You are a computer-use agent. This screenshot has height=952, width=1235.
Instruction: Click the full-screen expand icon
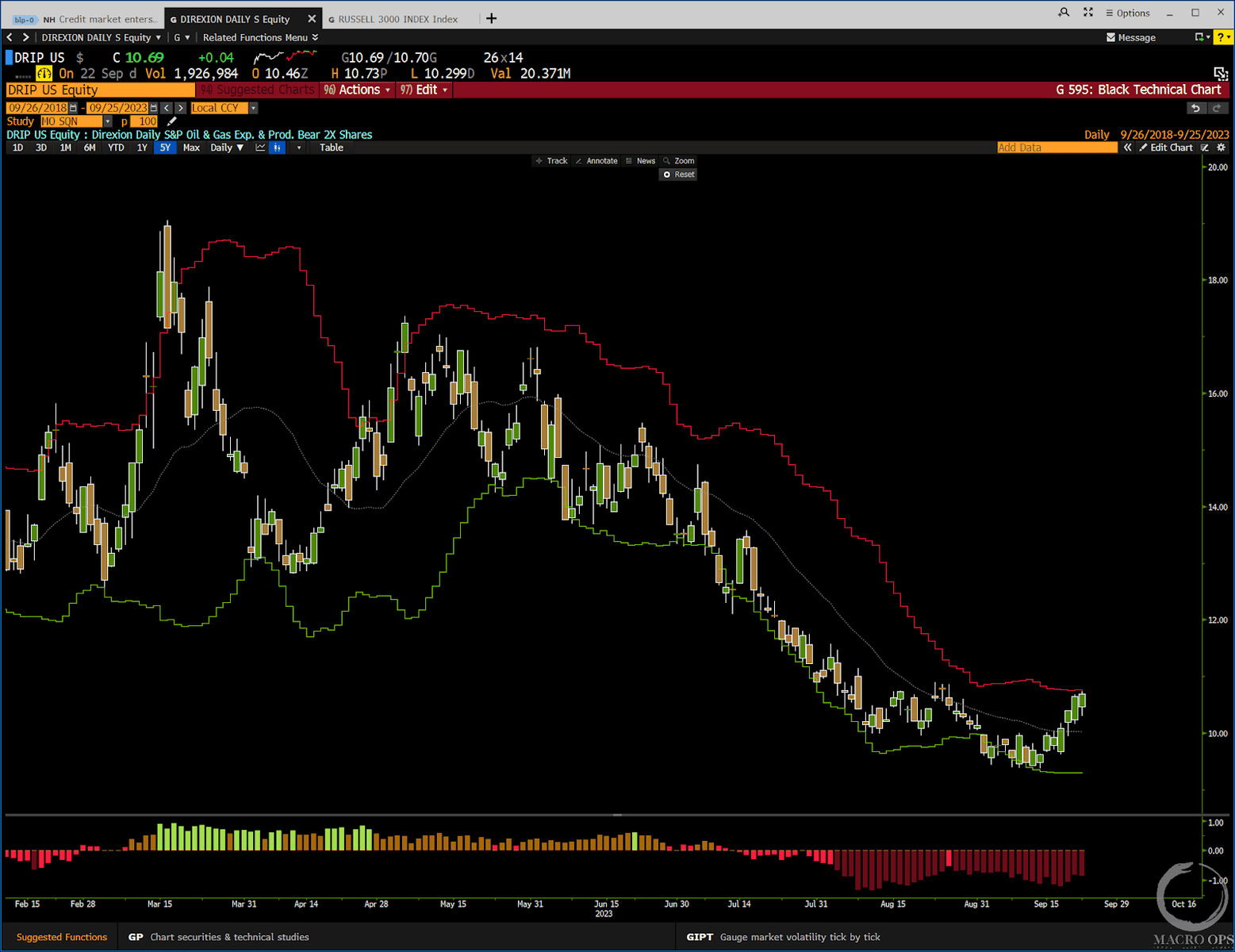tap(1088, 13)
